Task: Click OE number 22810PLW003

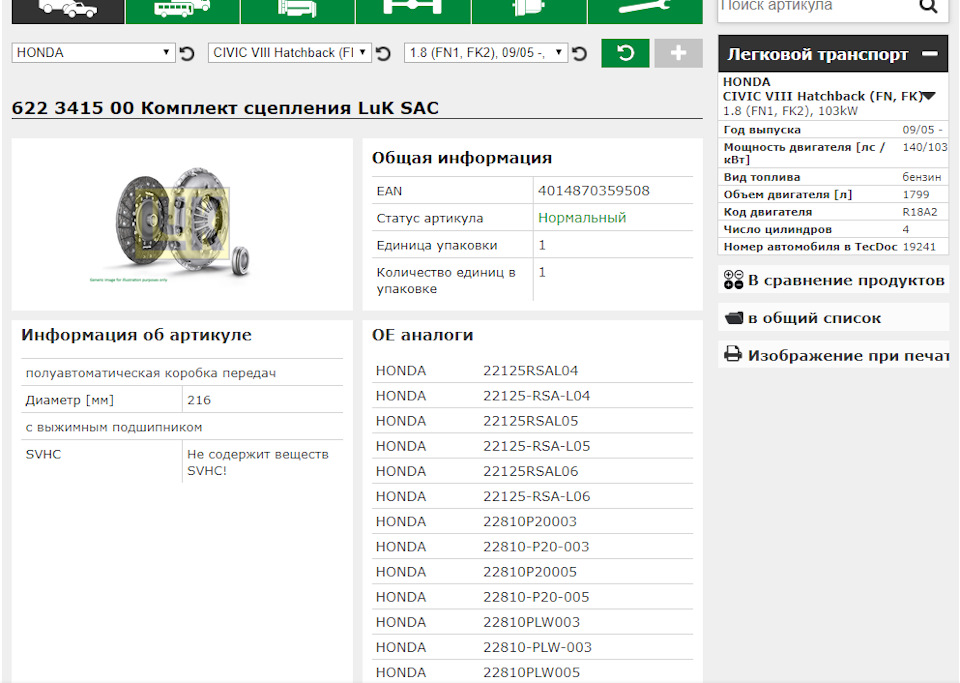Action: click(531, 622)
